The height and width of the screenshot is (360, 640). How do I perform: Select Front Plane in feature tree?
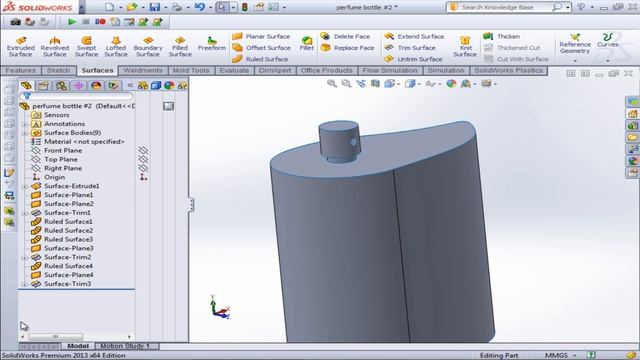click(63, 150)
